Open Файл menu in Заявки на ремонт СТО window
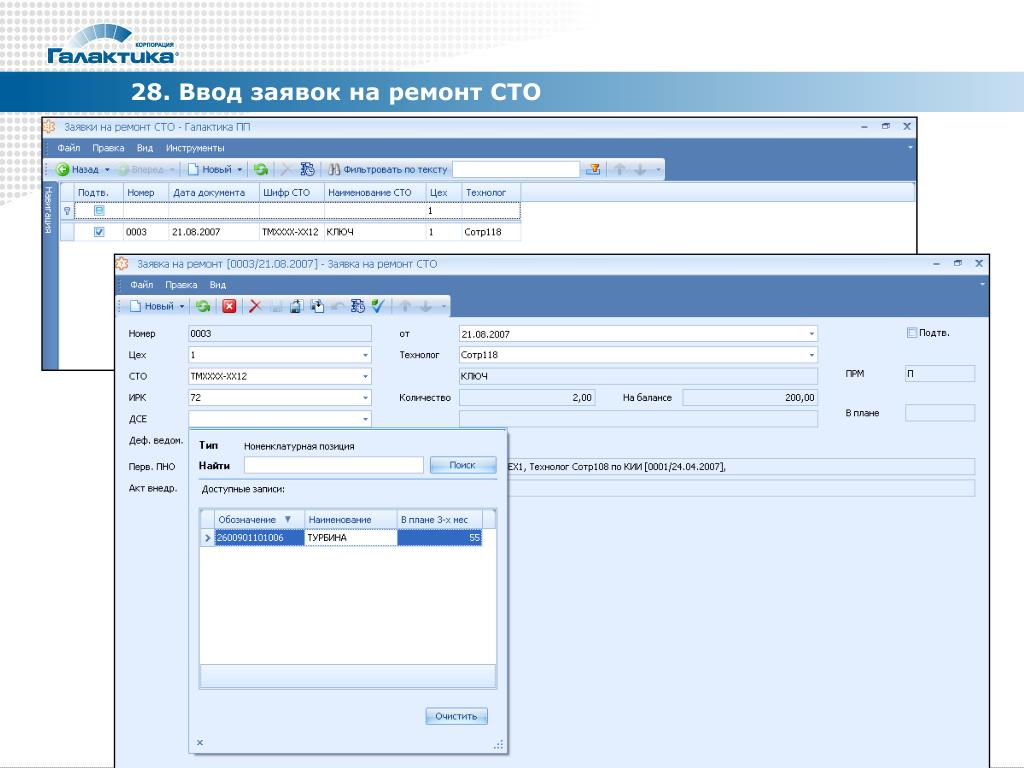Screen dimensions: 1024x768 (69, 148)
